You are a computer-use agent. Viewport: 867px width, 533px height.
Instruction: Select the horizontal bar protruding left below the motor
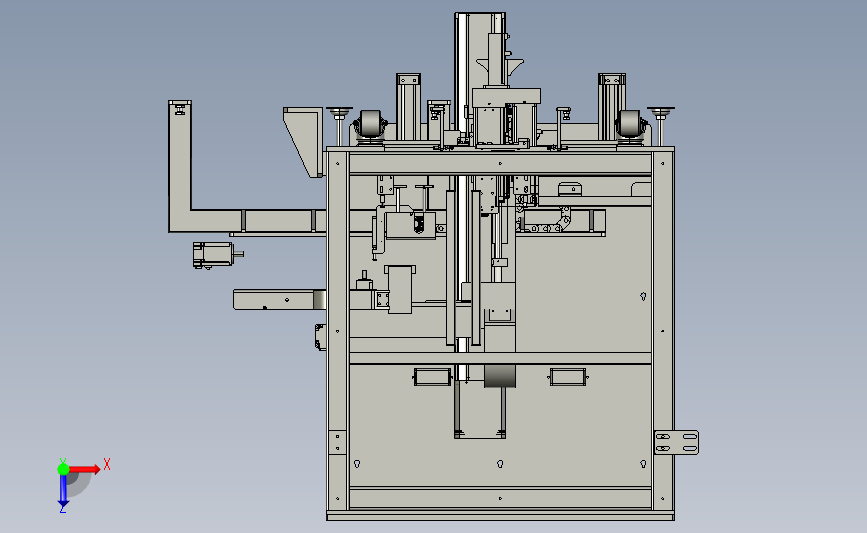point(279,299)
